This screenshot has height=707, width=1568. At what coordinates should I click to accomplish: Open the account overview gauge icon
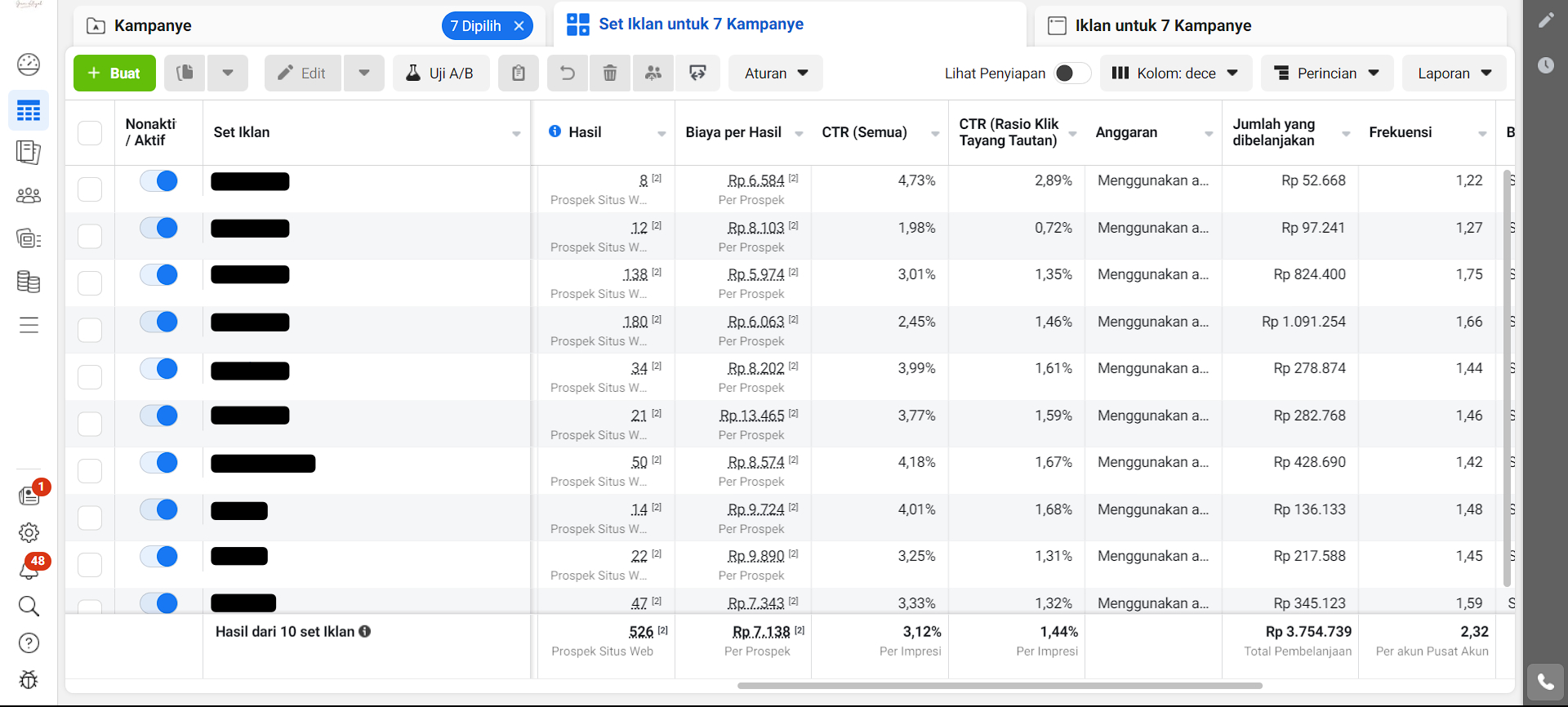pyautogui.click(x=29, y=64)
